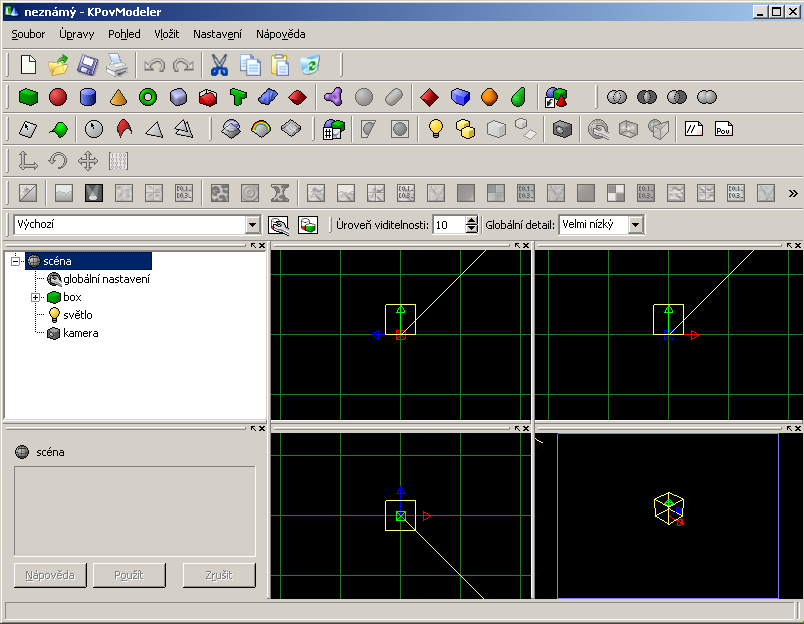This screenshot has width=804, height=624.
Task: Create a new file with the blank page icon
Action: click(29, 66)
